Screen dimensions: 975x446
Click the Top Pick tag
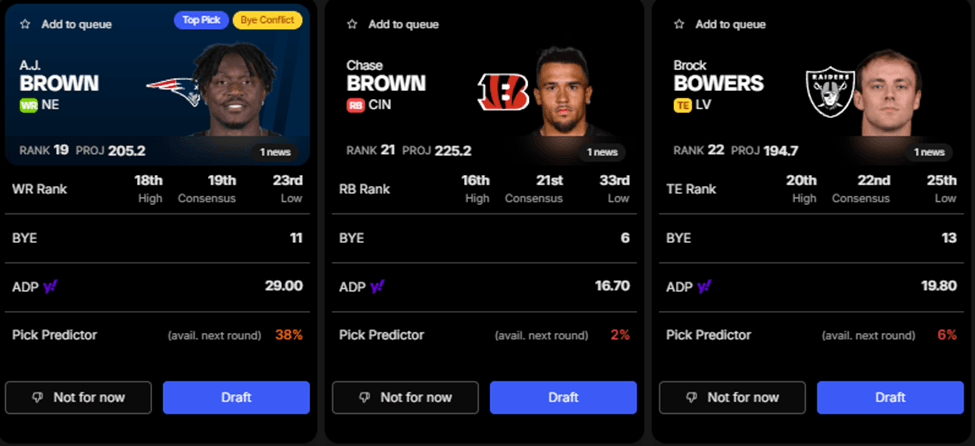[x=201, y=20]
